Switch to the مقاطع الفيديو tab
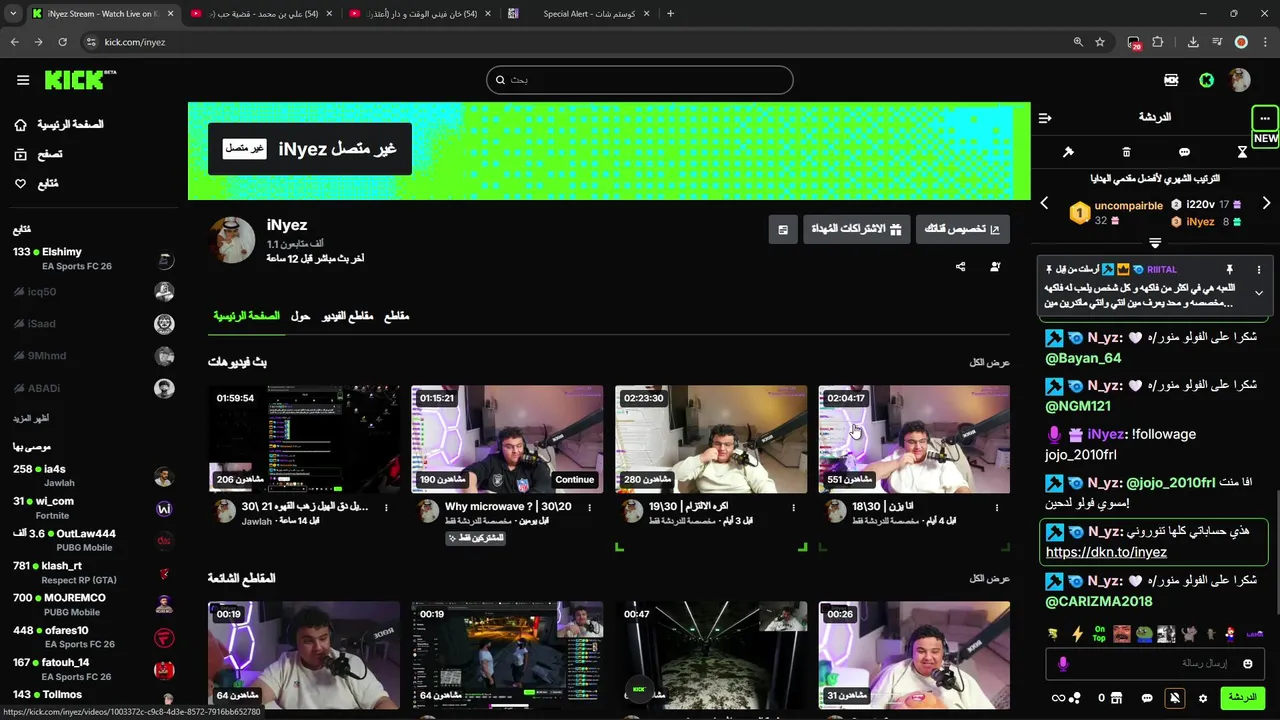 click(x=347, y=316)
